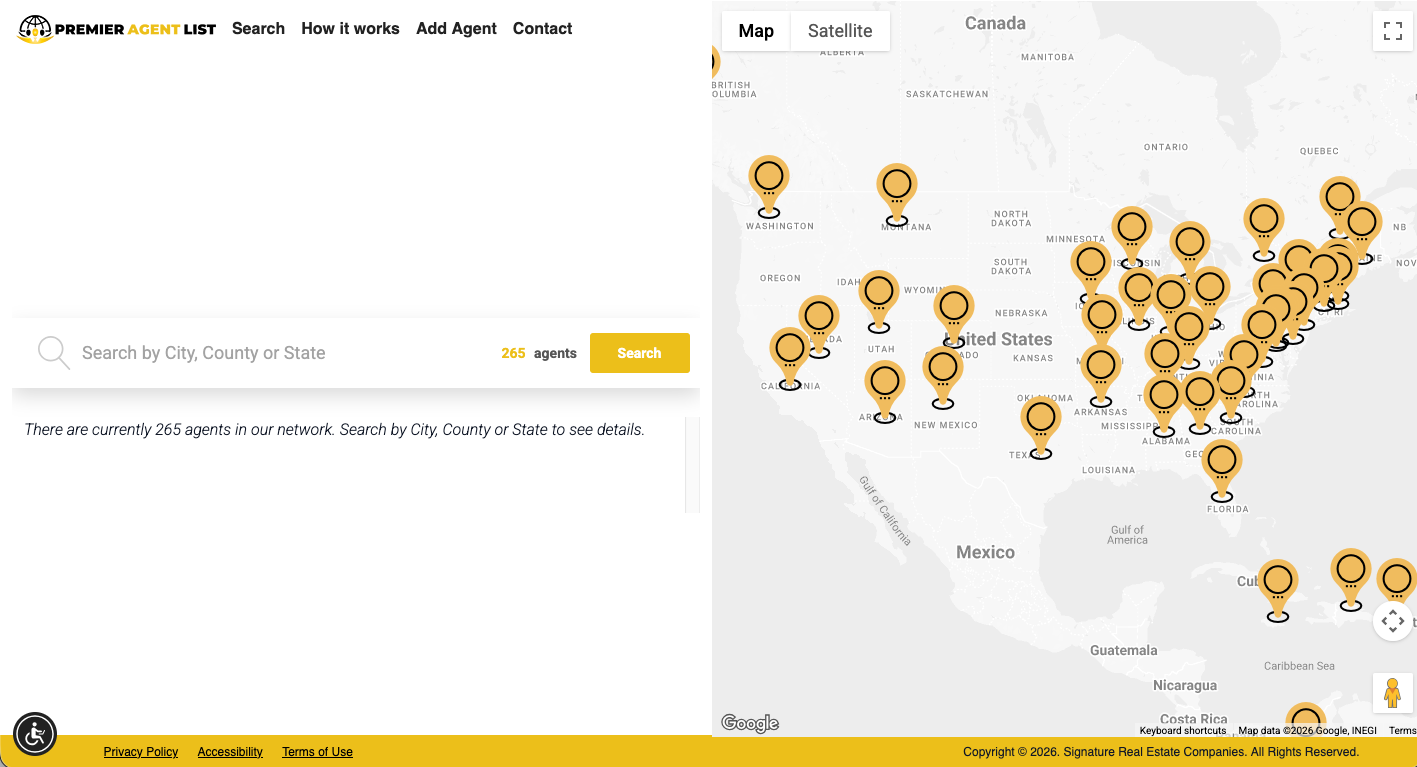Viewport: 1417px width, 767px height.
Task: Open the Terms of Use link
Action: click(317, 752)
